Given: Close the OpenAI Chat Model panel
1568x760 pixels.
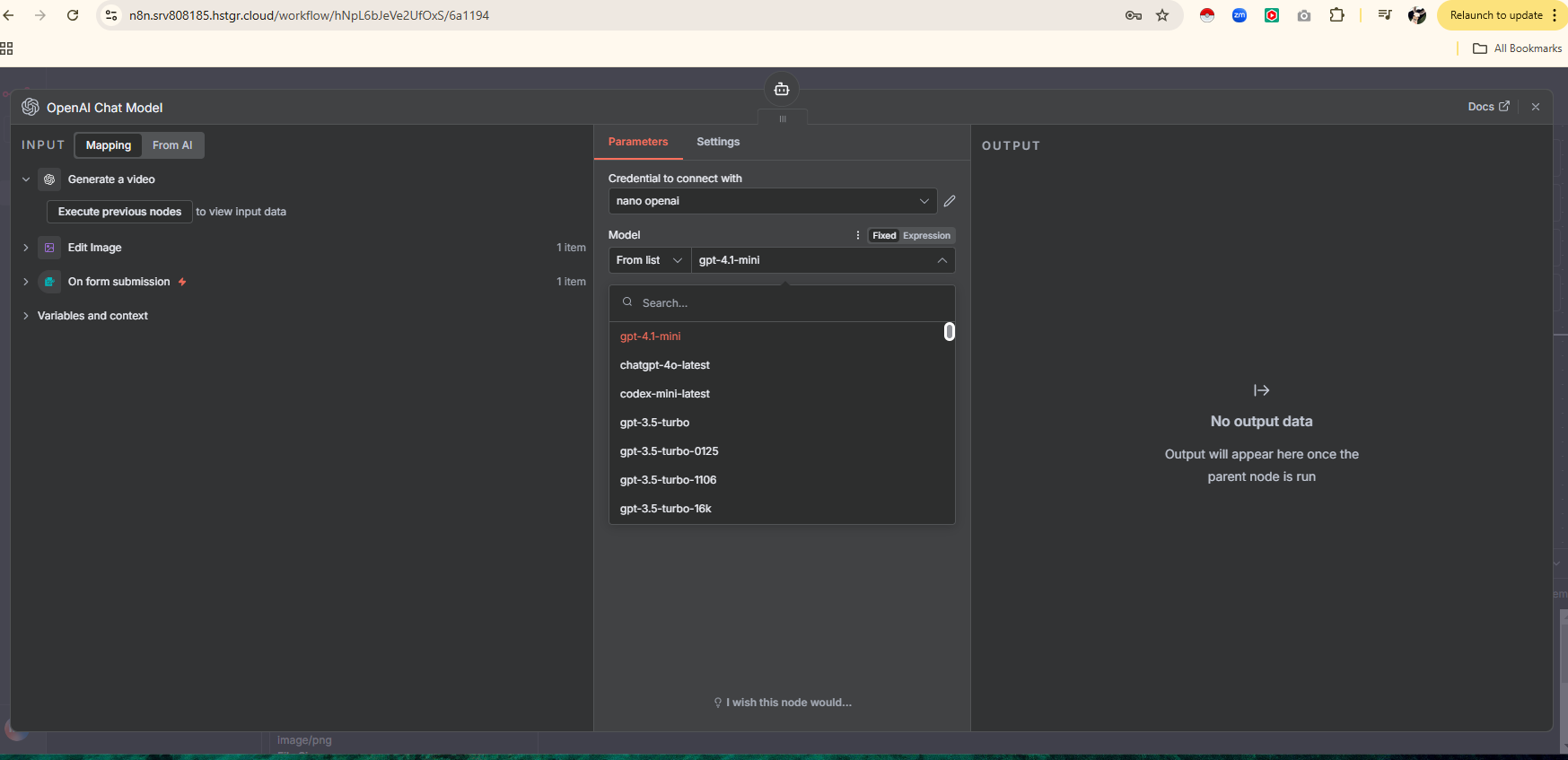Looking at the screenshot, I should (1536, 107).
